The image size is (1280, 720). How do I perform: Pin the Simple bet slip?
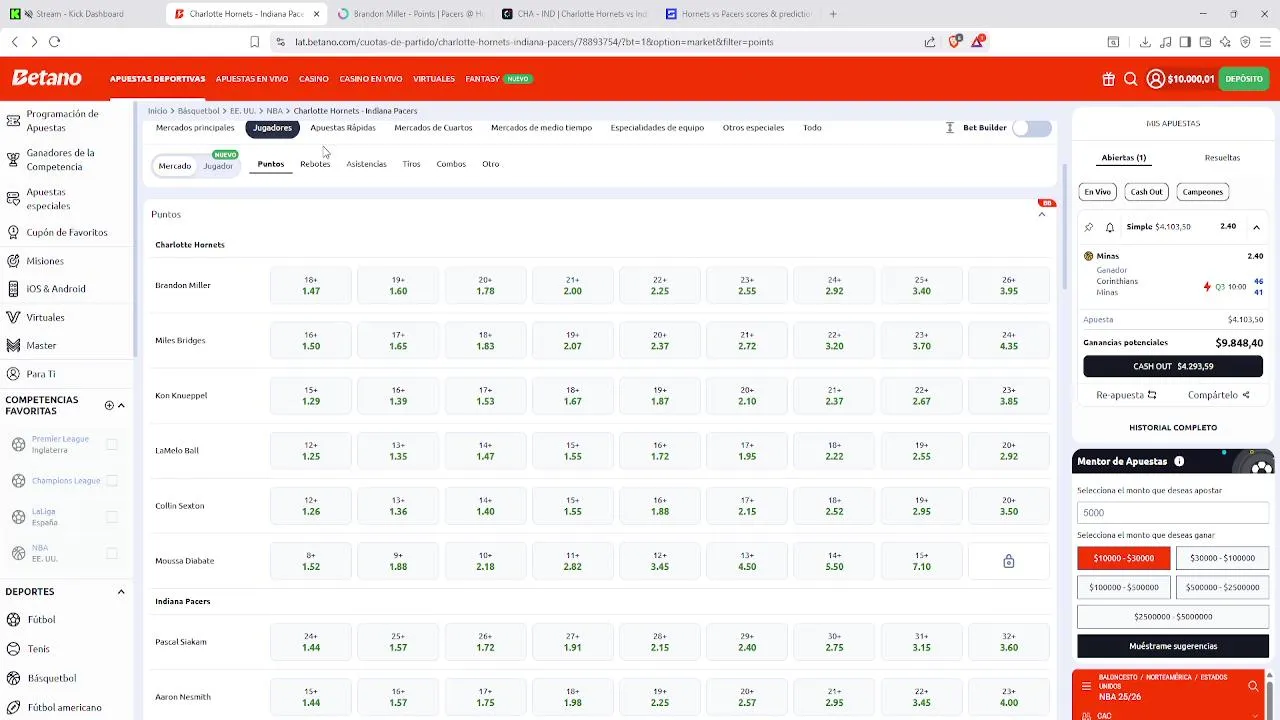click(1089, 227)
